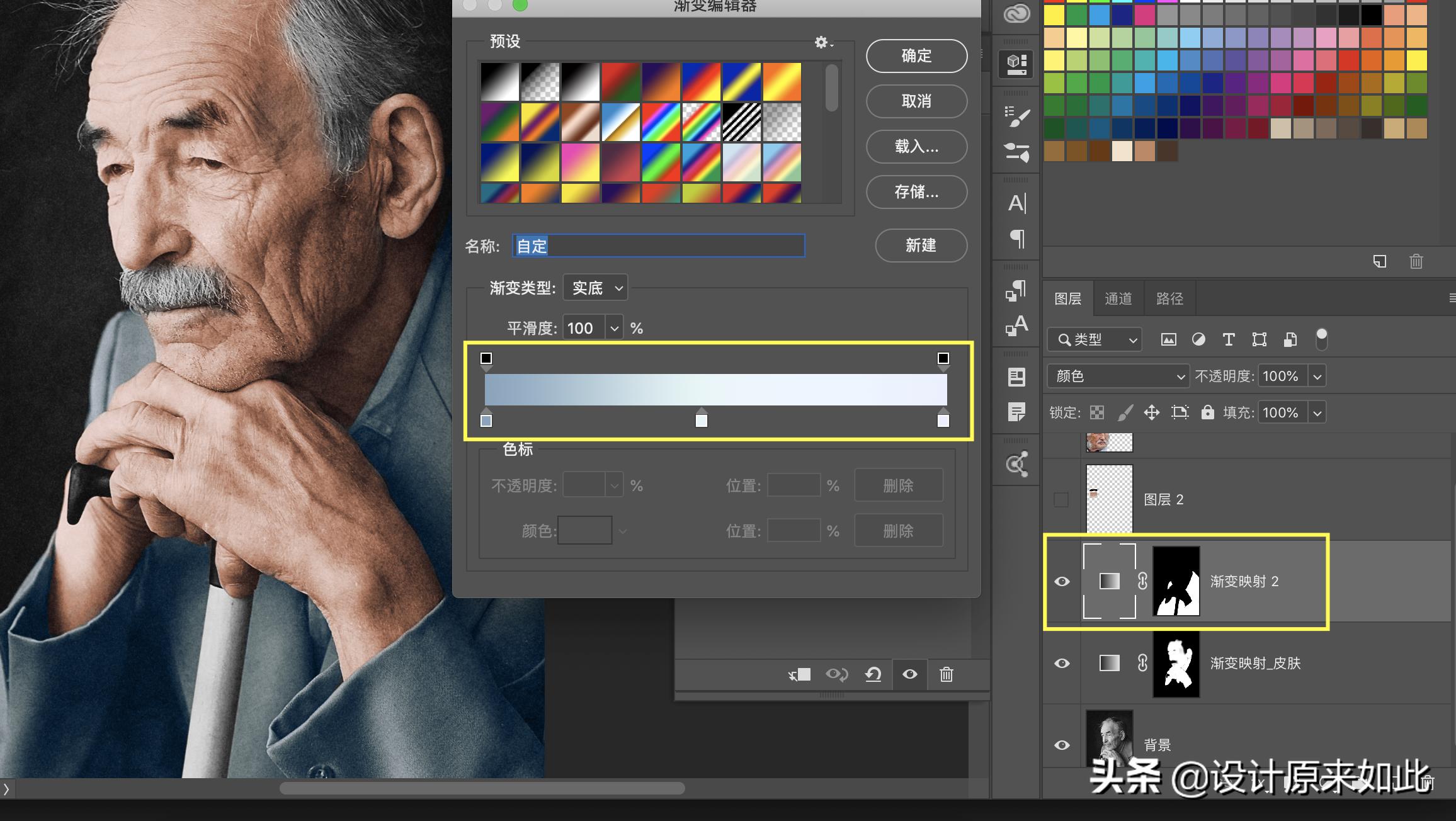Click the trash icon in Properties panel
1456x821 pixels.
coord(946,674)
